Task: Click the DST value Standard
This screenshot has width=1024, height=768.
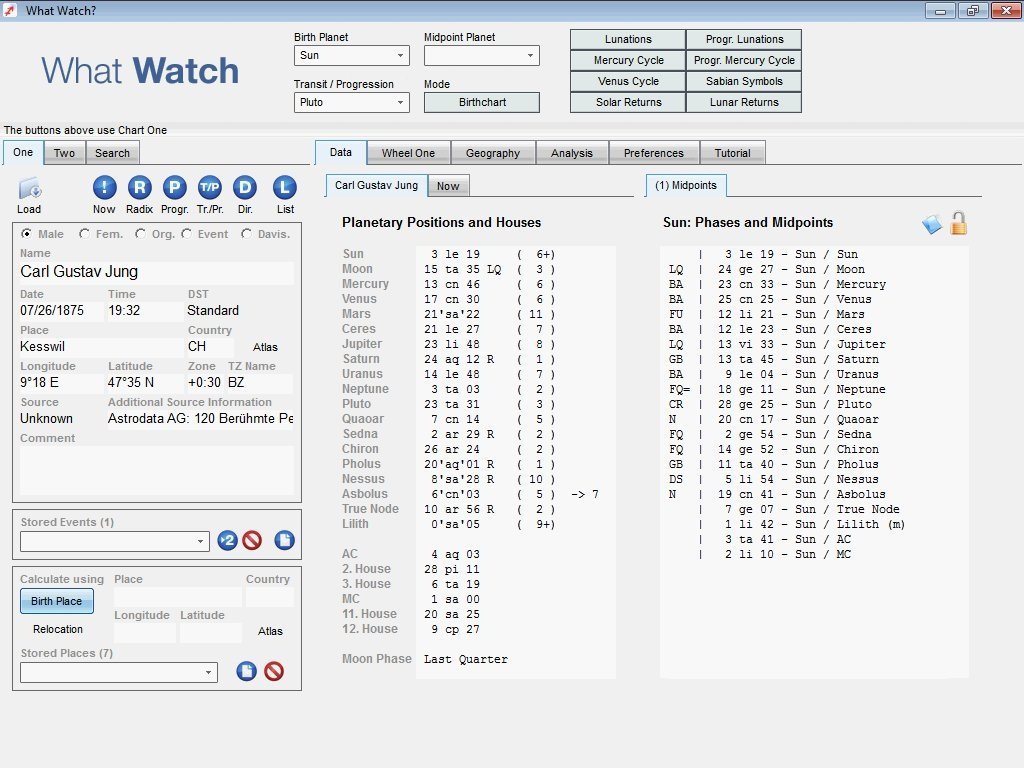Action: tap(213, 311)
